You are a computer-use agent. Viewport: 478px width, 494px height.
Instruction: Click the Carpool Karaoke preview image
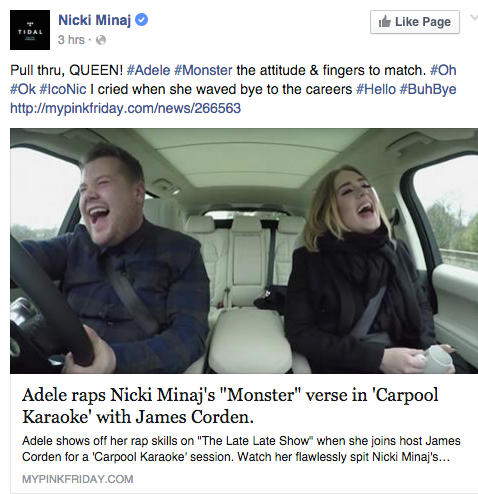click(244, 251)
